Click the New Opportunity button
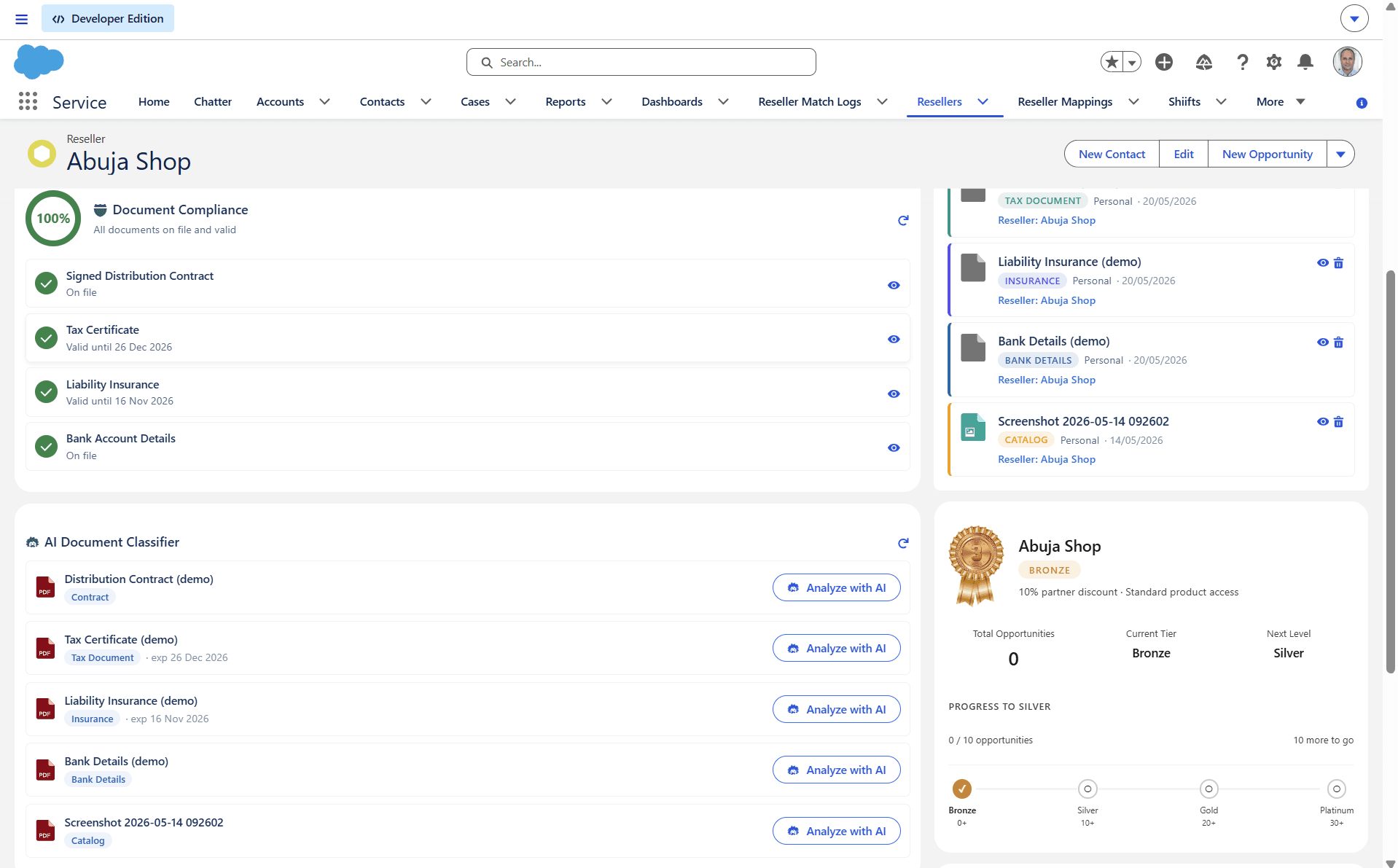The height and width of the screenshot is (868, 1398). click(1268, 154)
